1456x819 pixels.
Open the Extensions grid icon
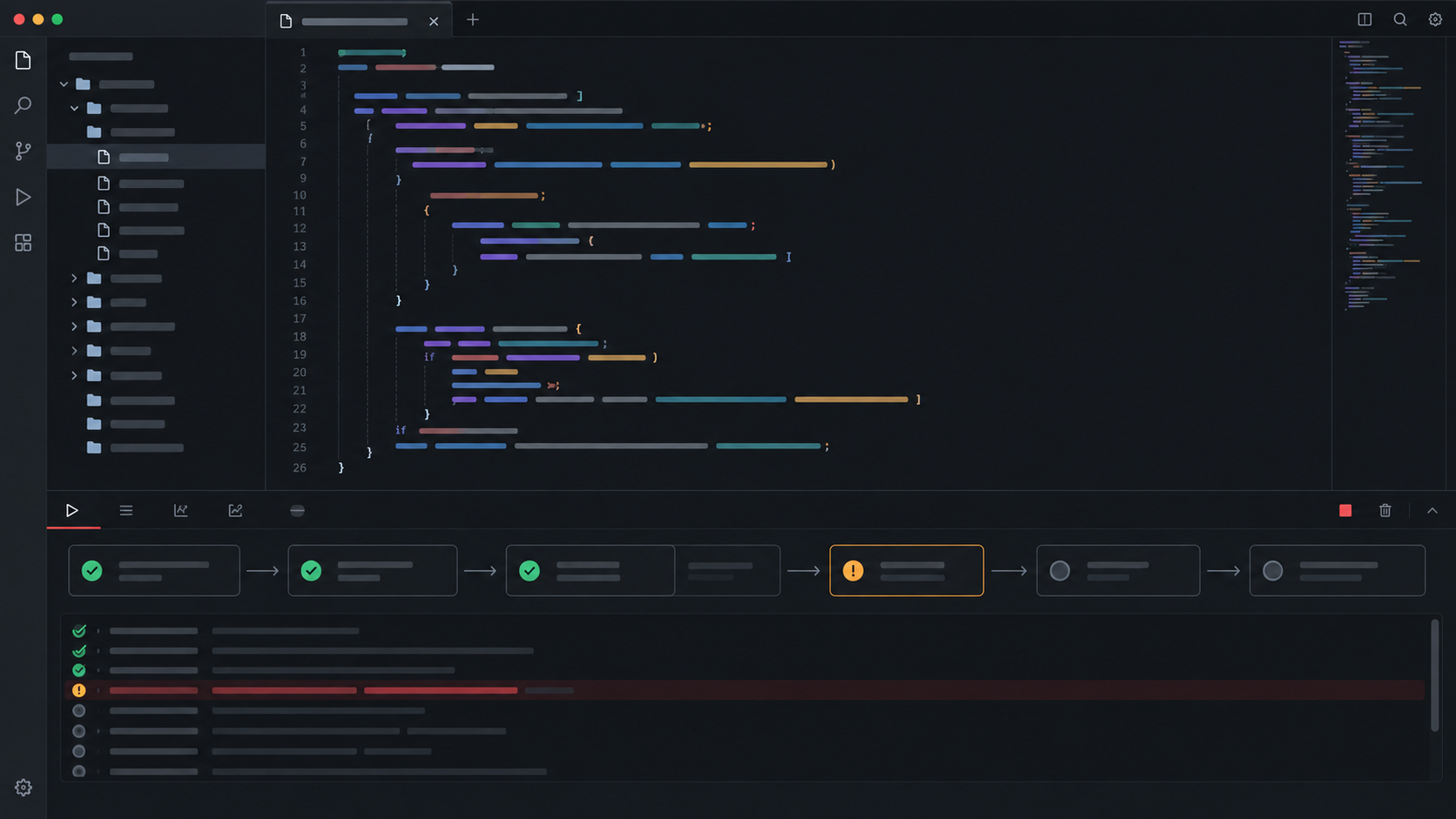(24, 243)
